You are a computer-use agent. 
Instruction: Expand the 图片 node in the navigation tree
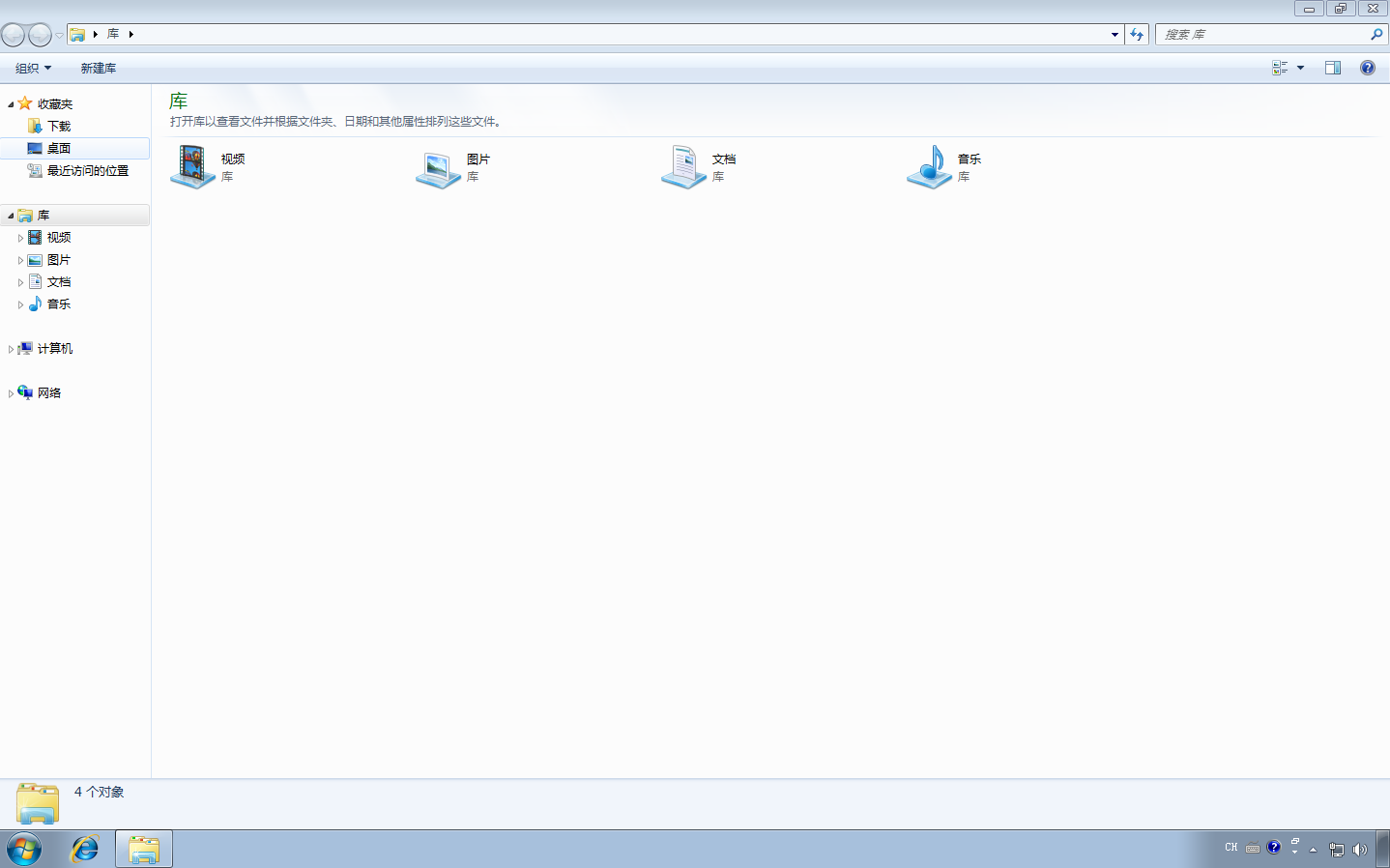pos(20,260)
